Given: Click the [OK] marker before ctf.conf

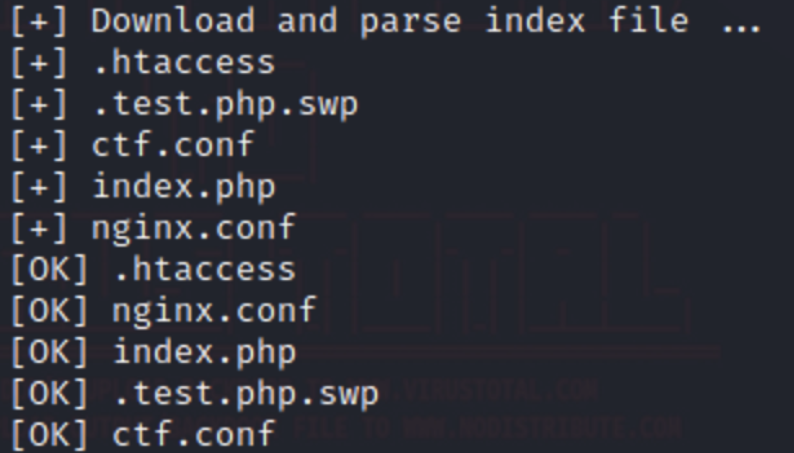Looking at the screenshot, I should tap(49, 436).
